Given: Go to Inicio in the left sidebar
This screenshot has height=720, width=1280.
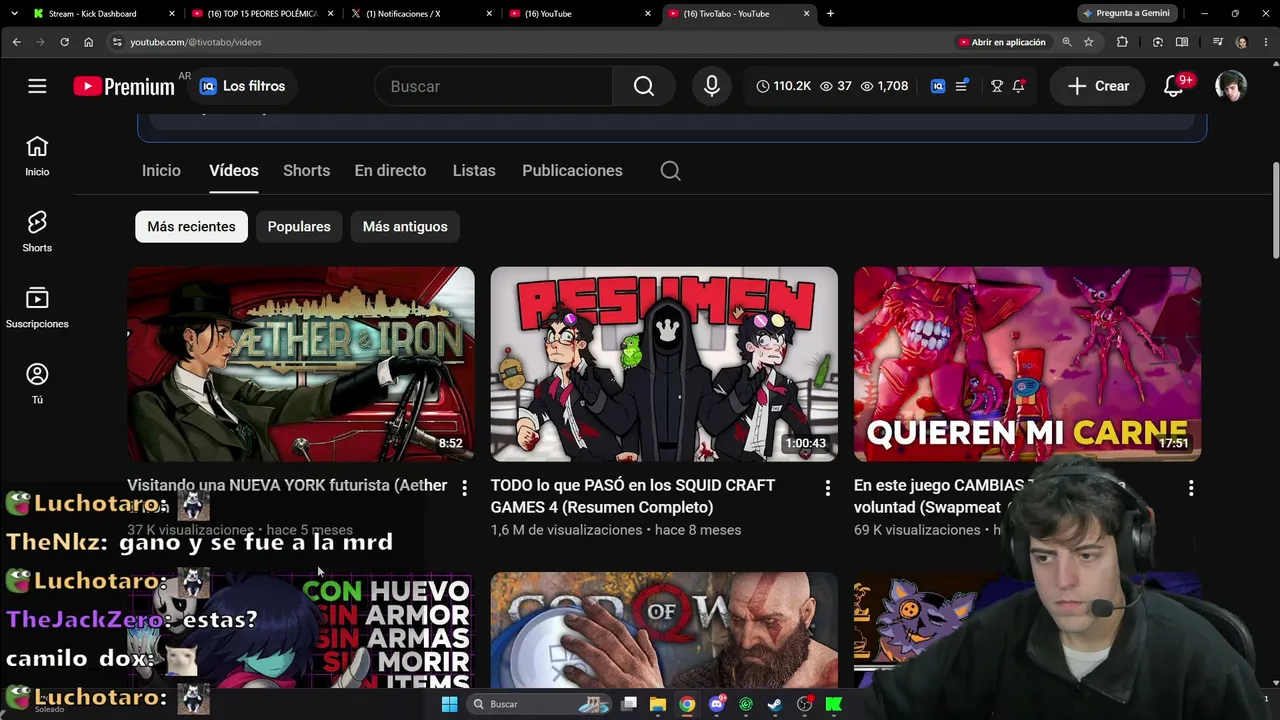Looking at the screenshot, I should coord(37,156).
